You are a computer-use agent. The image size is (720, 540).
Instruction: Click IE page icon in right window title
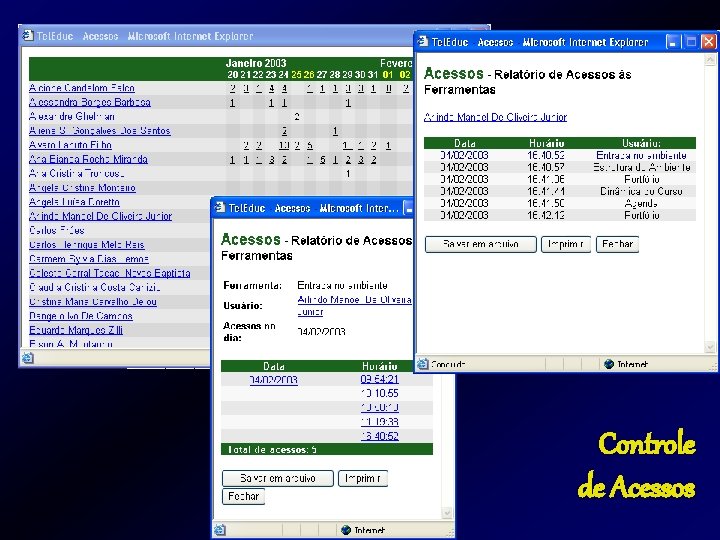coord(422,42)
